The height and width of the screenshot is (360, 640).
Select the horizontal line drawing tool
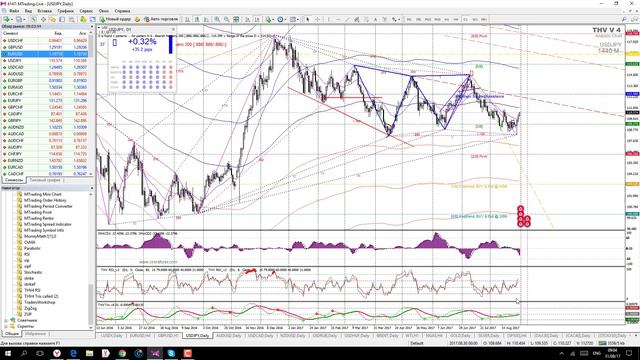[x=338, y=19]
